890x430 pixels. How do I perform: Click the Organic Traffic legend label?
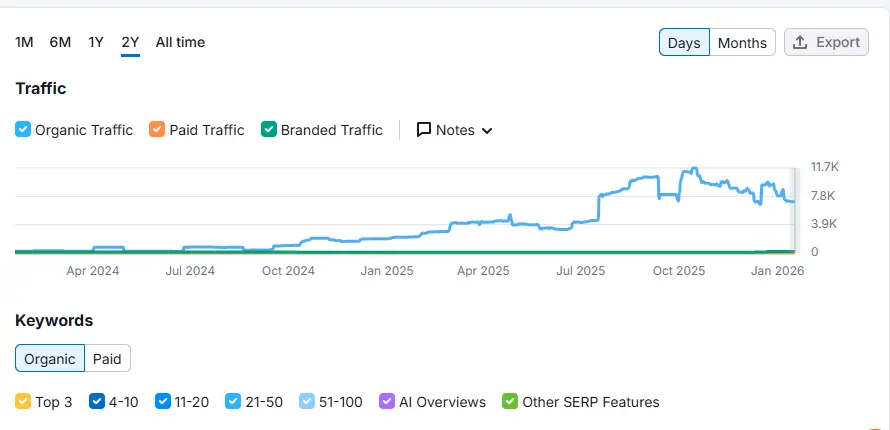click(84, 130)
